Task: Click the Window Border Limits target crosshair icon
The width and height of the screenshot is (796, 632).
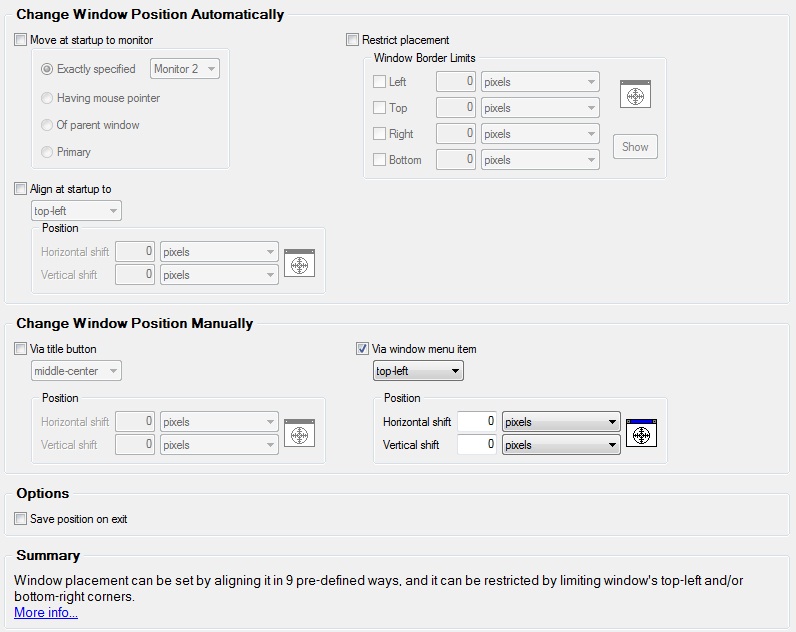Action: [635, 94]
